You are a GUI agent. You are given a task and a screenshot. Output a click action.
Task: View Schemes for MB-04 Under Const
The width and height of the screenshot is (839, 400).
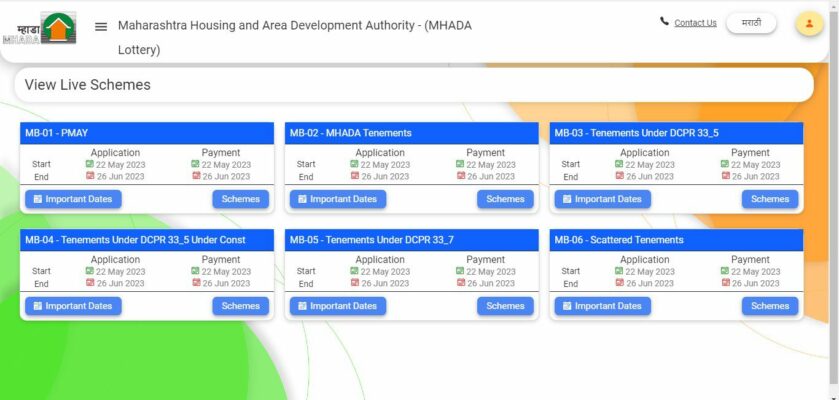241,306
